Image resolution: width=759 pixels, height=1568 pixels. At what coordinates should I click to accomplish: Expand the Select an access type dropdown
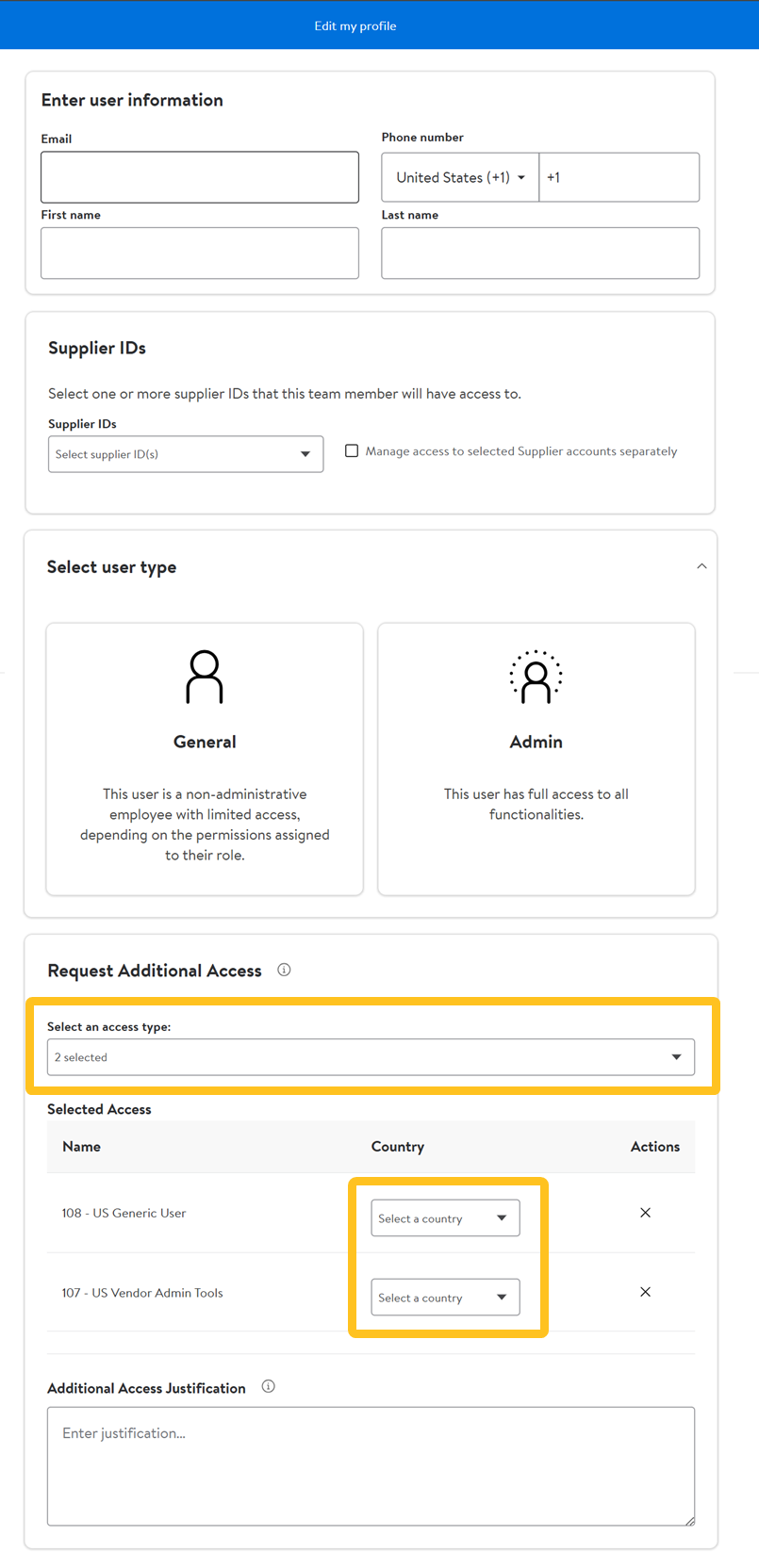point(371,1057)
